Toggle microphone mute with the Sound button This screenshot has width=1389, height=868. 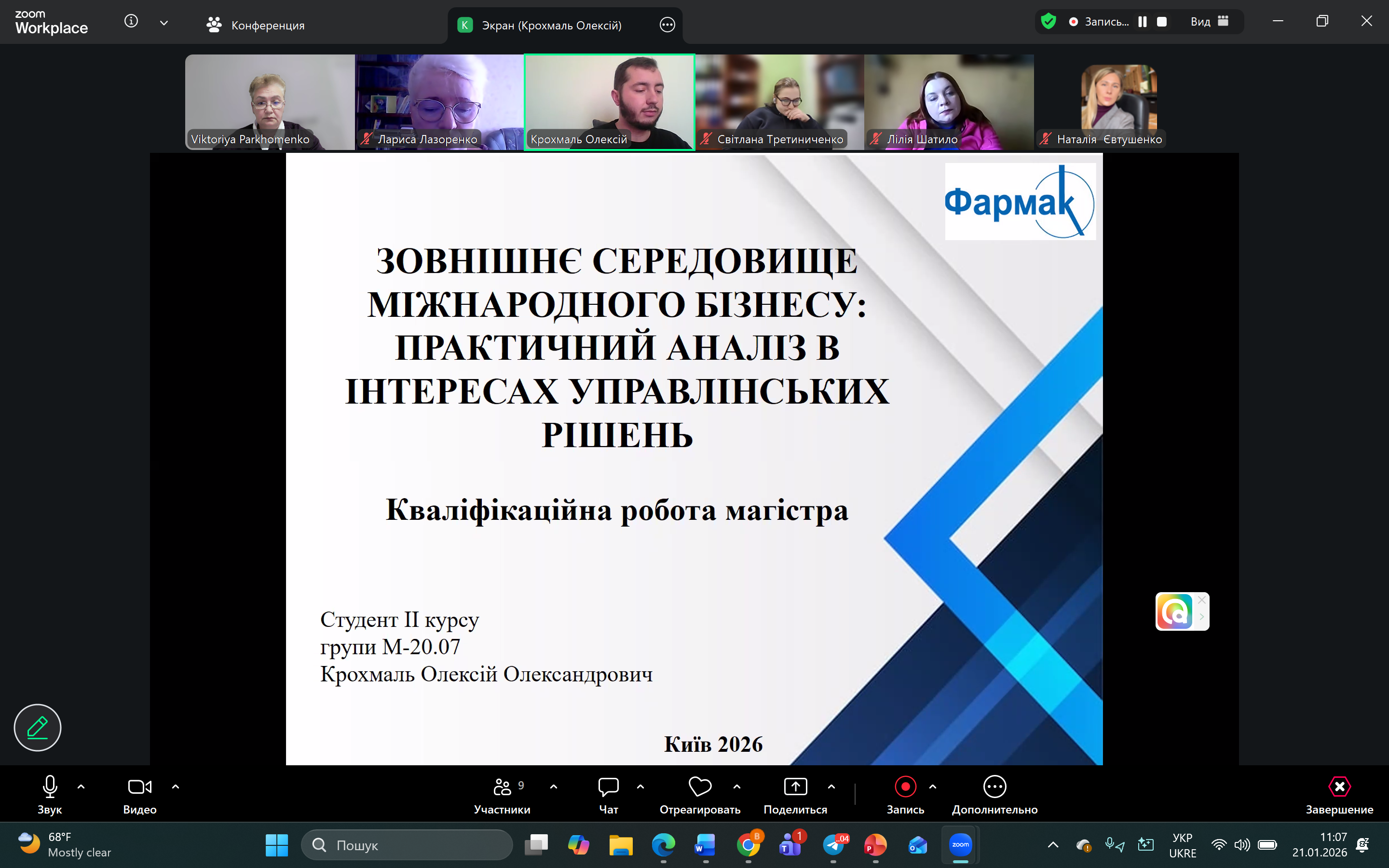click(x=50, y=787)
